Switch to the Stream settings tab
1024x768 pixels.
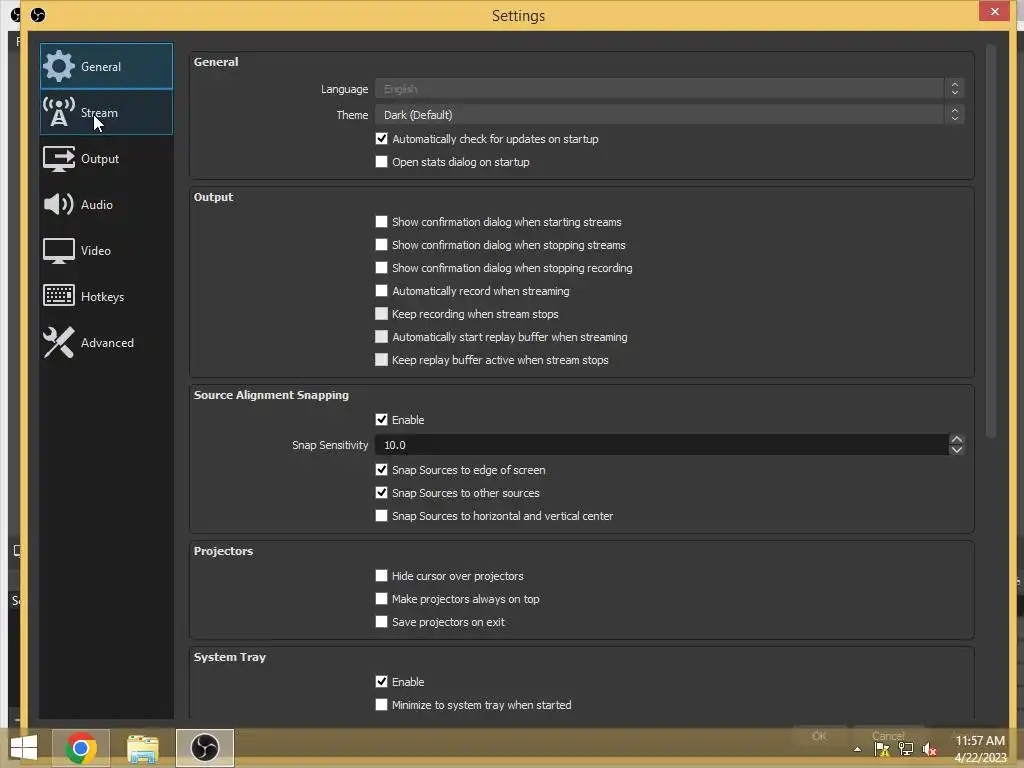106,112
